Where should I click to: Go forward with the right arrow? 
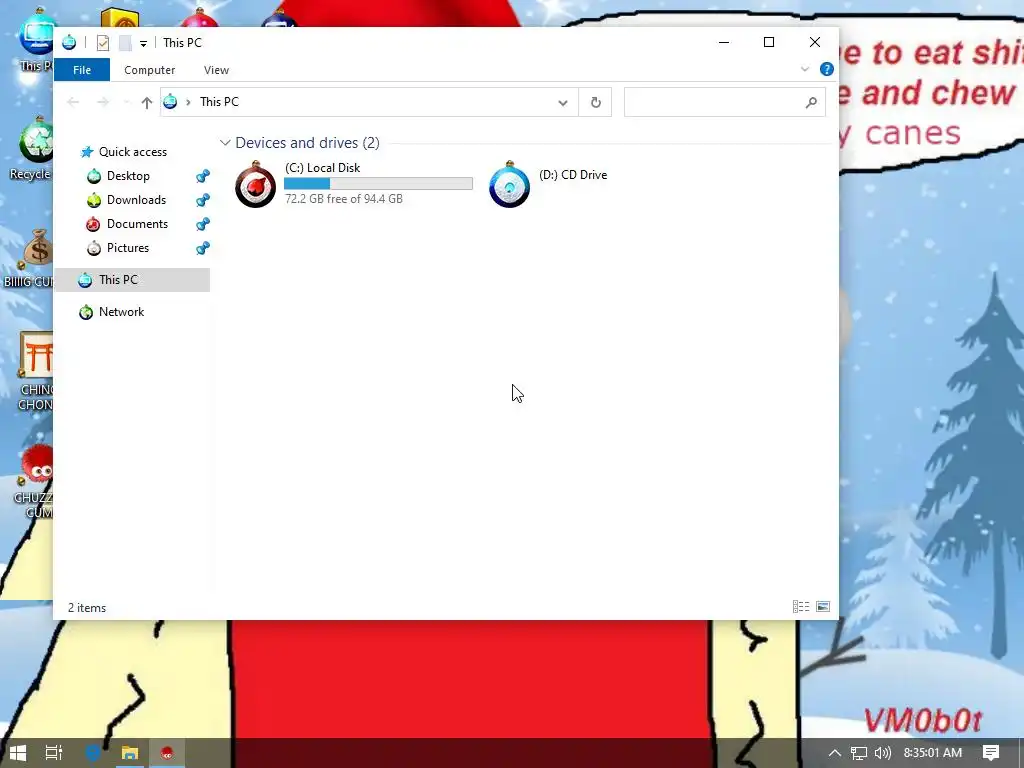(103, 103)
